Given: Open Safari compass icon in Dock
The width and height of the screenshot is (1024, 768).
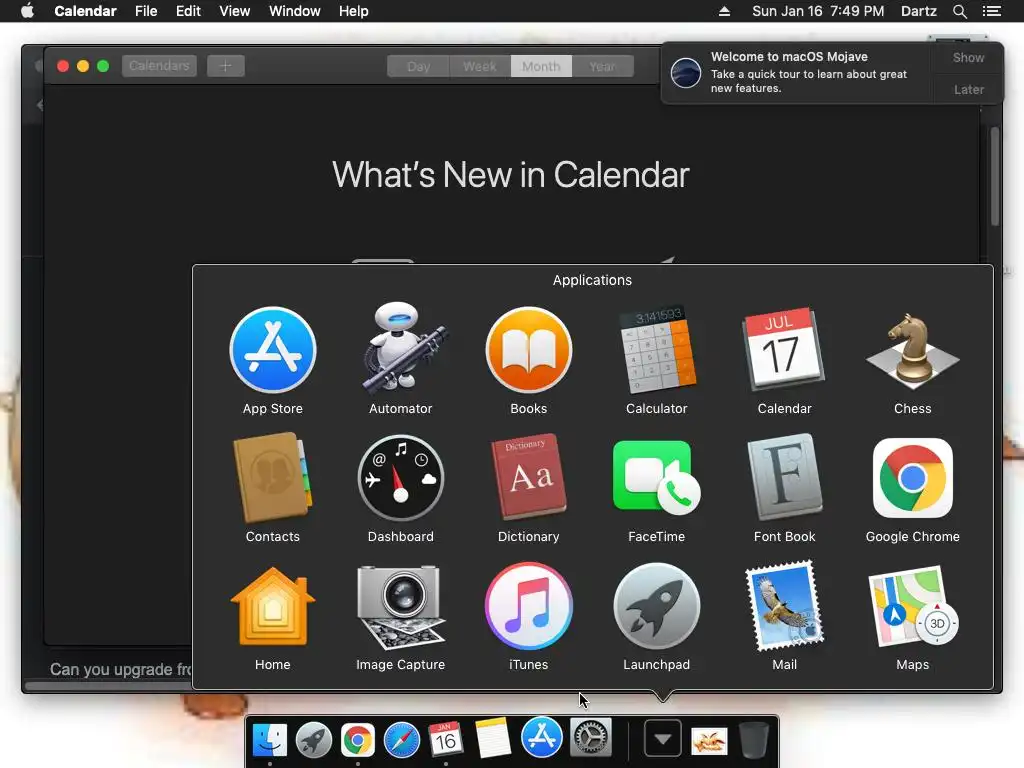Looking at the screenshot, I should pyautogui.click(x=401, y=739).
